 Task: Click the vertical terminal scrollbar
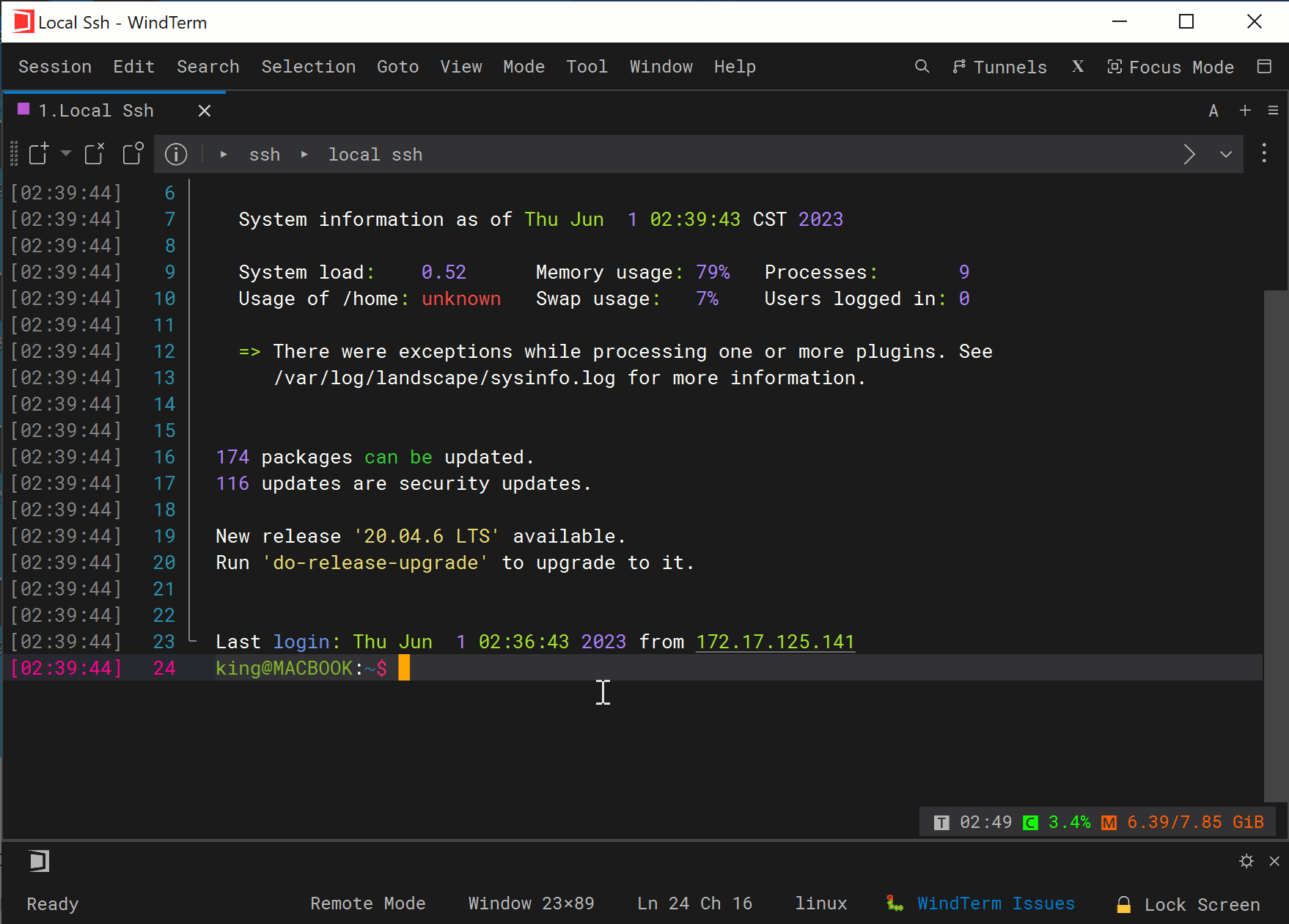click(1276, 546)
